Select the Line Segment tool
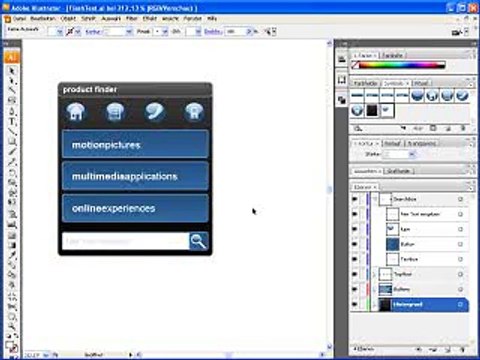 click(12, 131)
